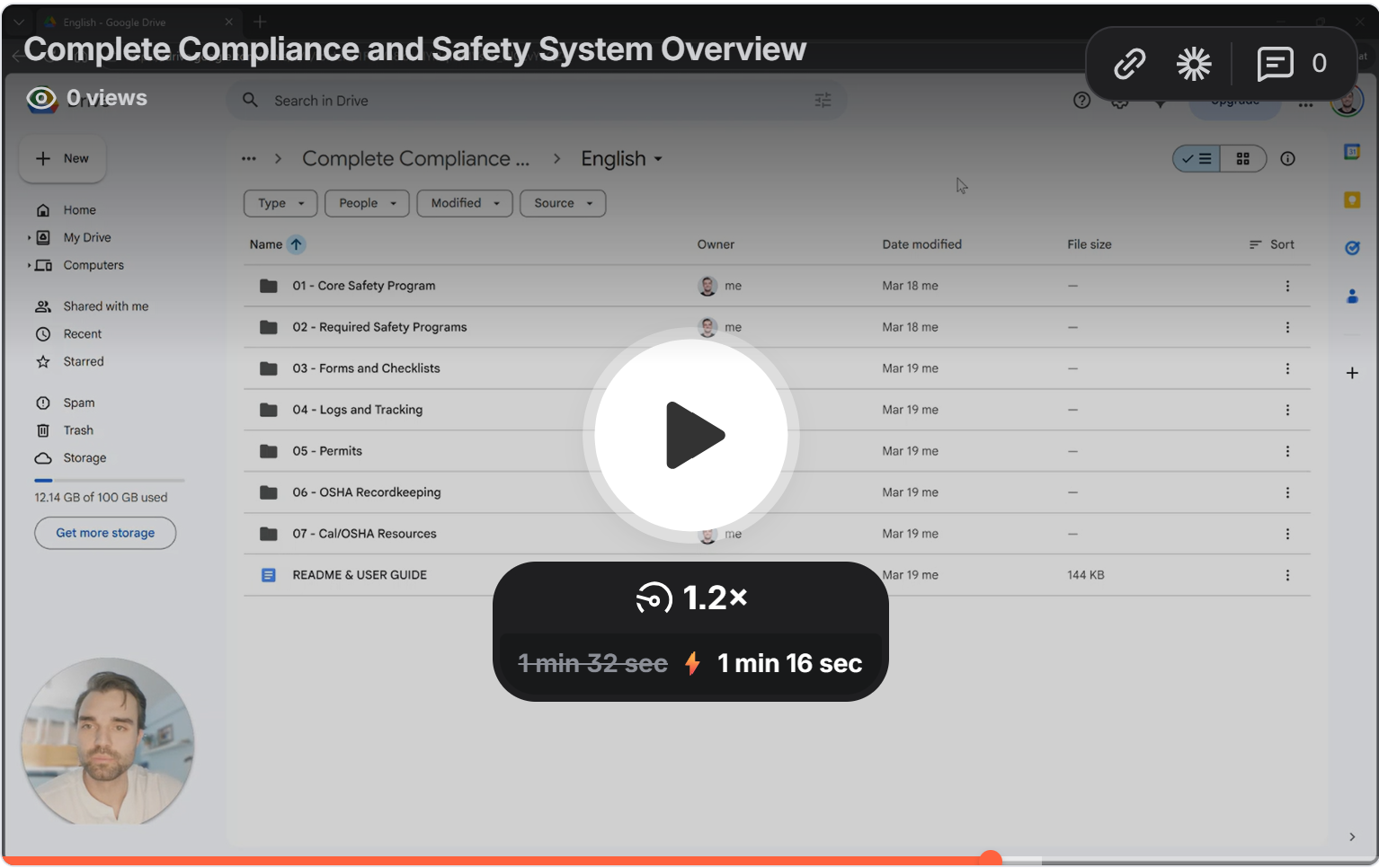Open the Drive help question mark icon
Image resolution: width=1379 pixels, height=868 pixels.
point(1082,100)
